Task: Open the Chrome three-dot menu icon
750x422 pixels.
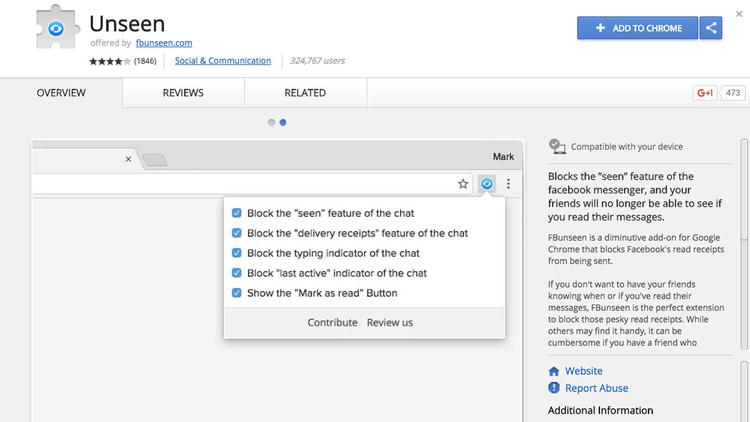Action: [508, 184]
